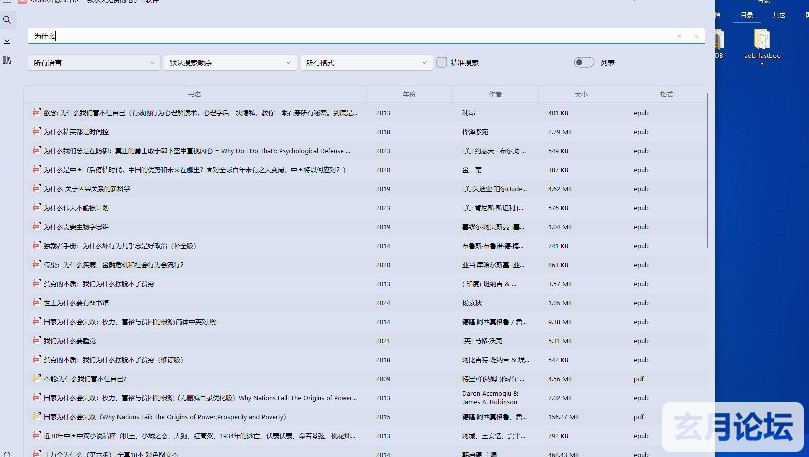Viewport: 809px width, 457px height.
Task: Click the results table vertical scrollbar
Action: [x=707, y=170]
